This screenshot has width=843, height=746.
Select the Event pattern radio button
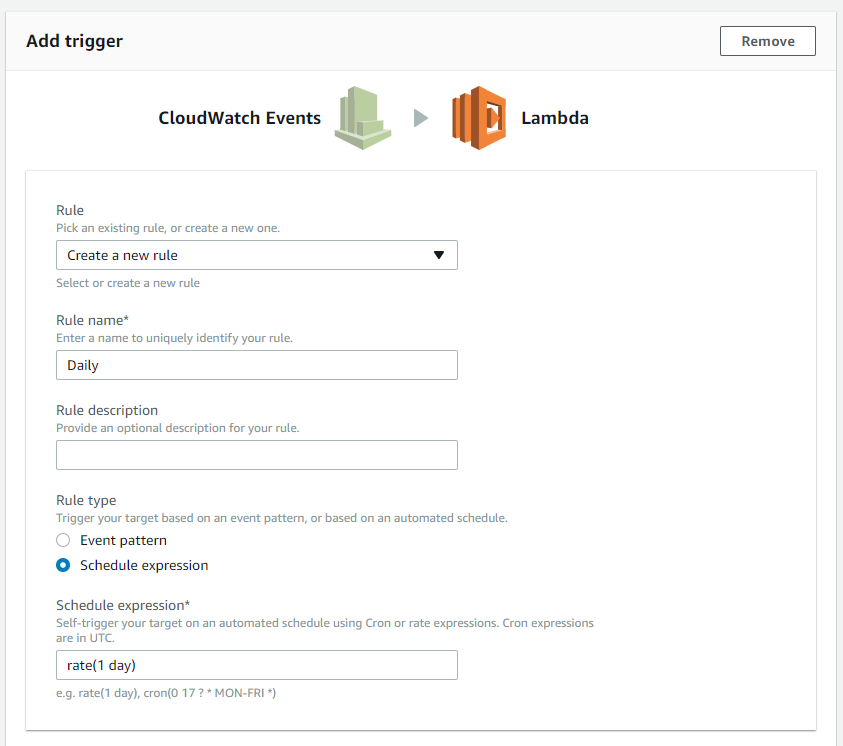(x=63, y=540)
